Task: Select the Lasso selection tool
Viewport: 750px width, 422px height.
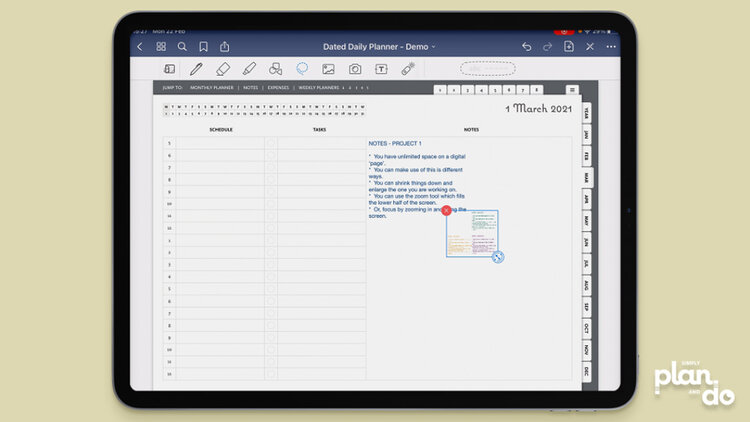Action: coord(302,69)
